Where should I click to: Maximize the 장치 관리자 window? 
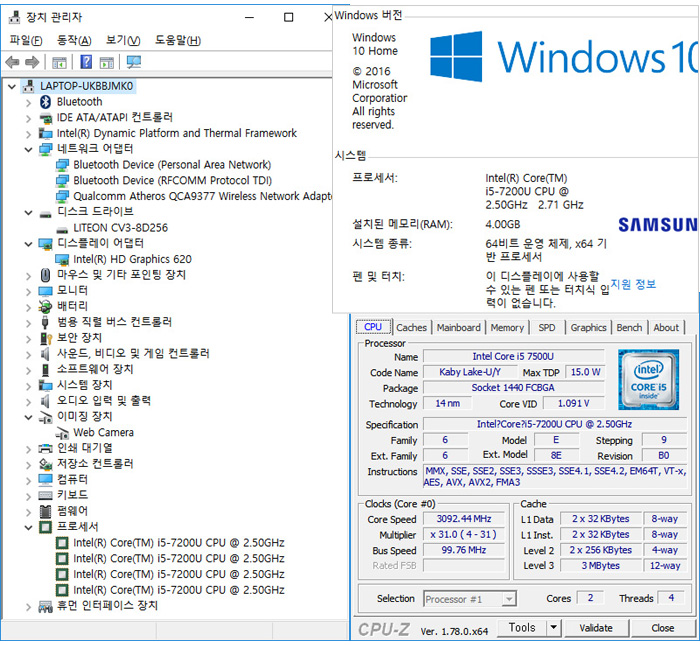[289, 17]
